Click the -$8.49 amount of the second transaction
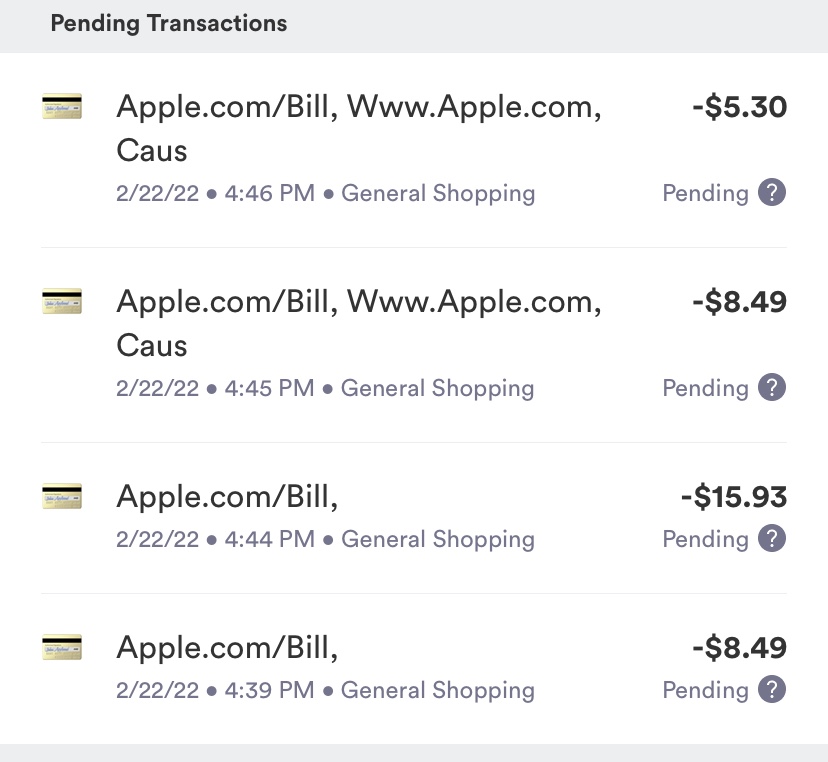Screen dimensions: 828x762 pos(738,301)
